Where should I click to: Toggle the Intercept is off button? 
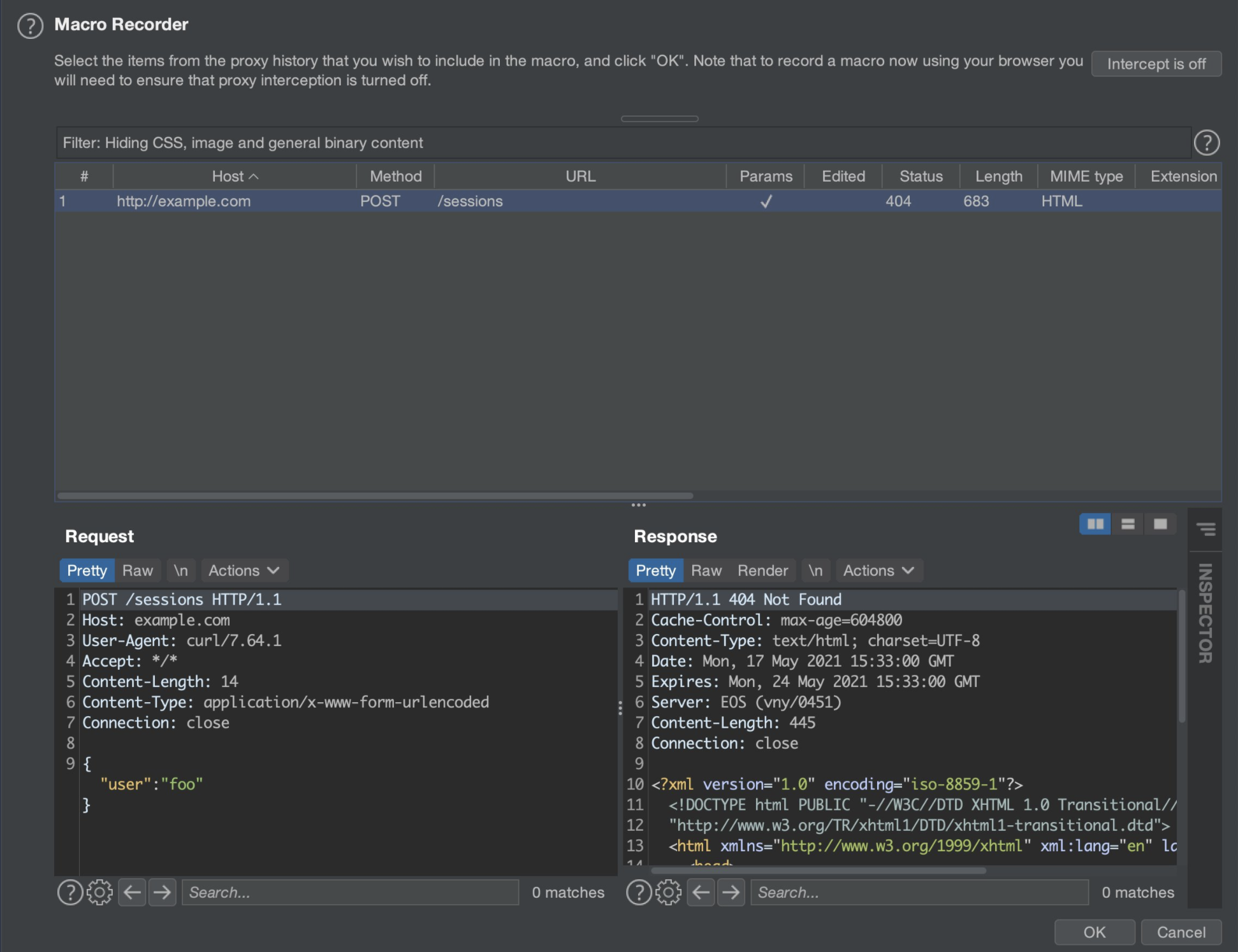[x=1156, y=64]
